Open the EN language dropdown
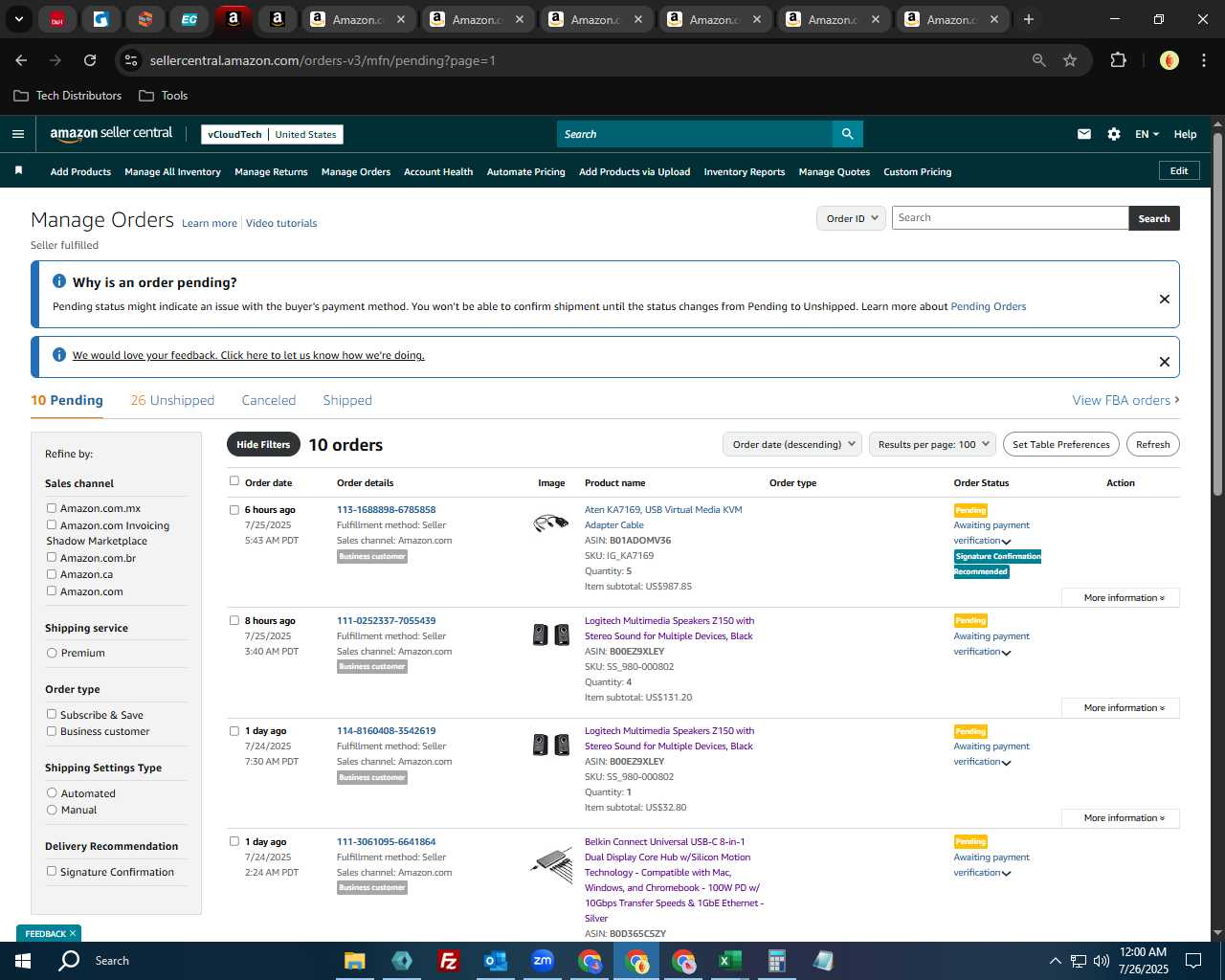 [1147, 134]
